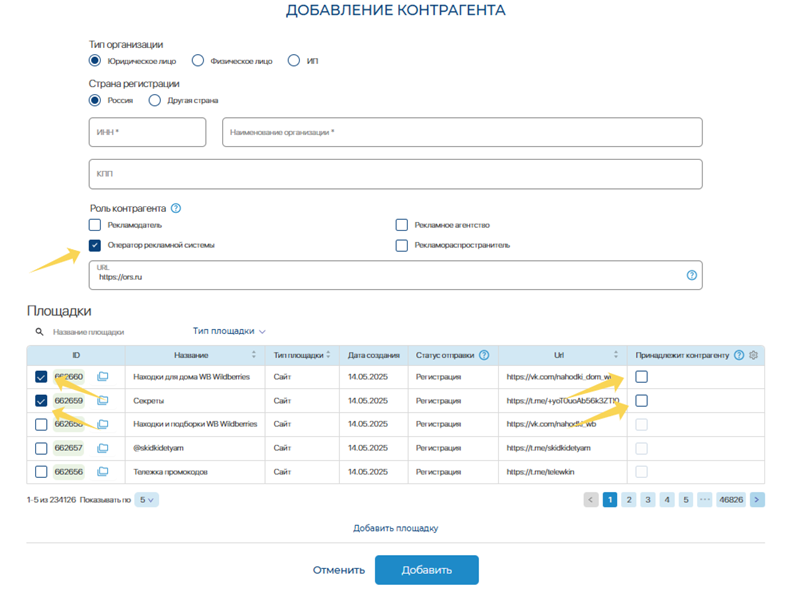Open the rows-per-page dropdown showing 5

click(146, 500)
